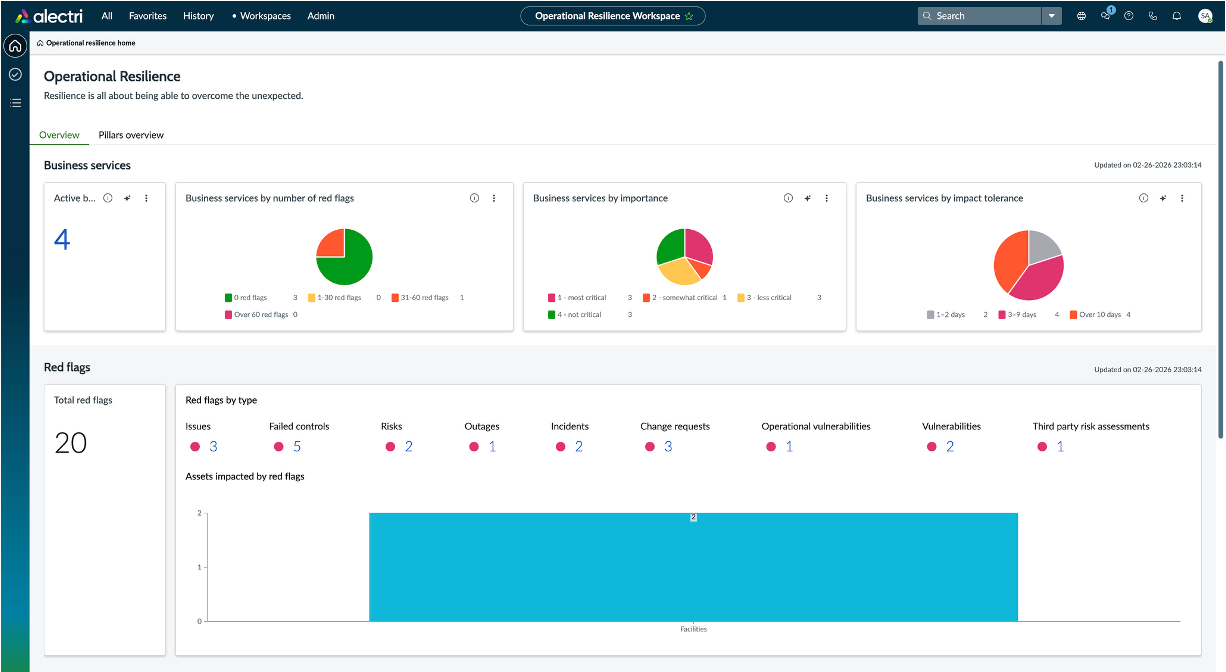This screenshot has height=672, width=1226.
Task: Open more options on red flags chart
Action: click(x=493, y=198)
